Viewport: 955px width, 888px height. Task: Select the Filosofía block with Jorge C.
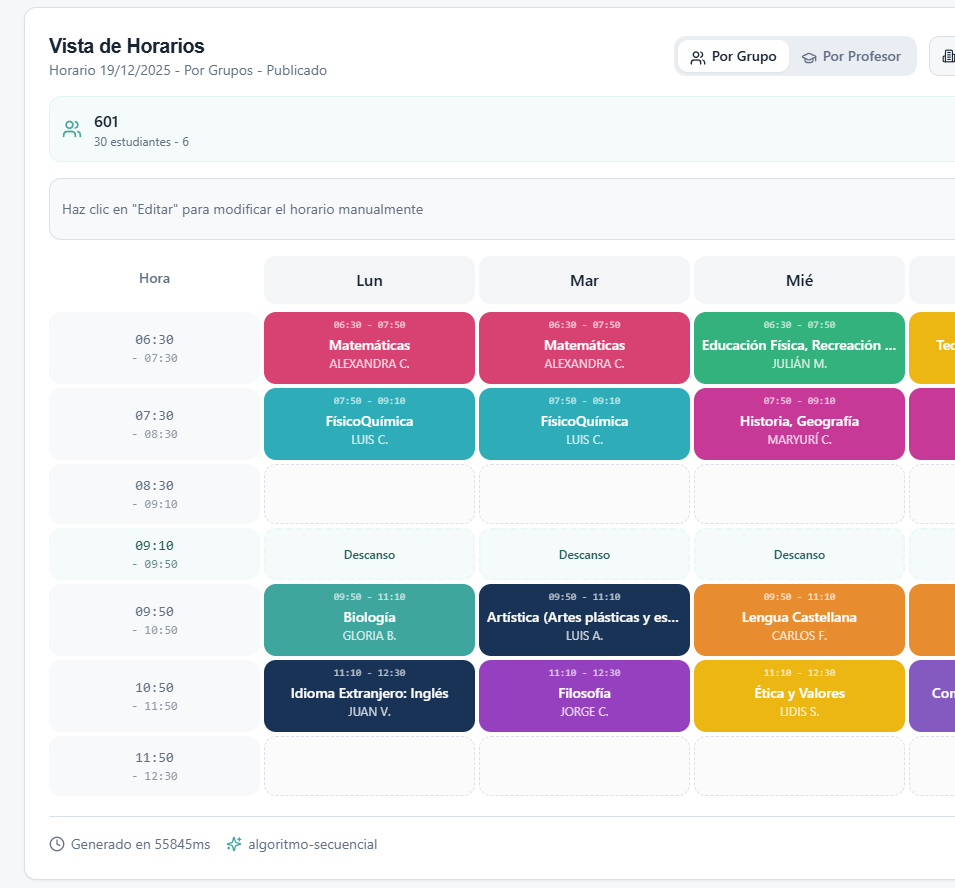coord(584,696)
